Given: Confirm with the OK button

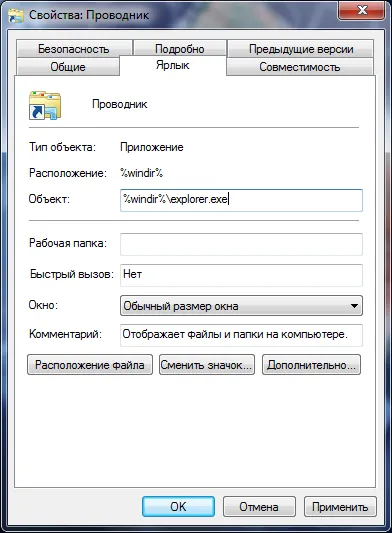Looking at the screenshot, I should click(x=178, y=506).
